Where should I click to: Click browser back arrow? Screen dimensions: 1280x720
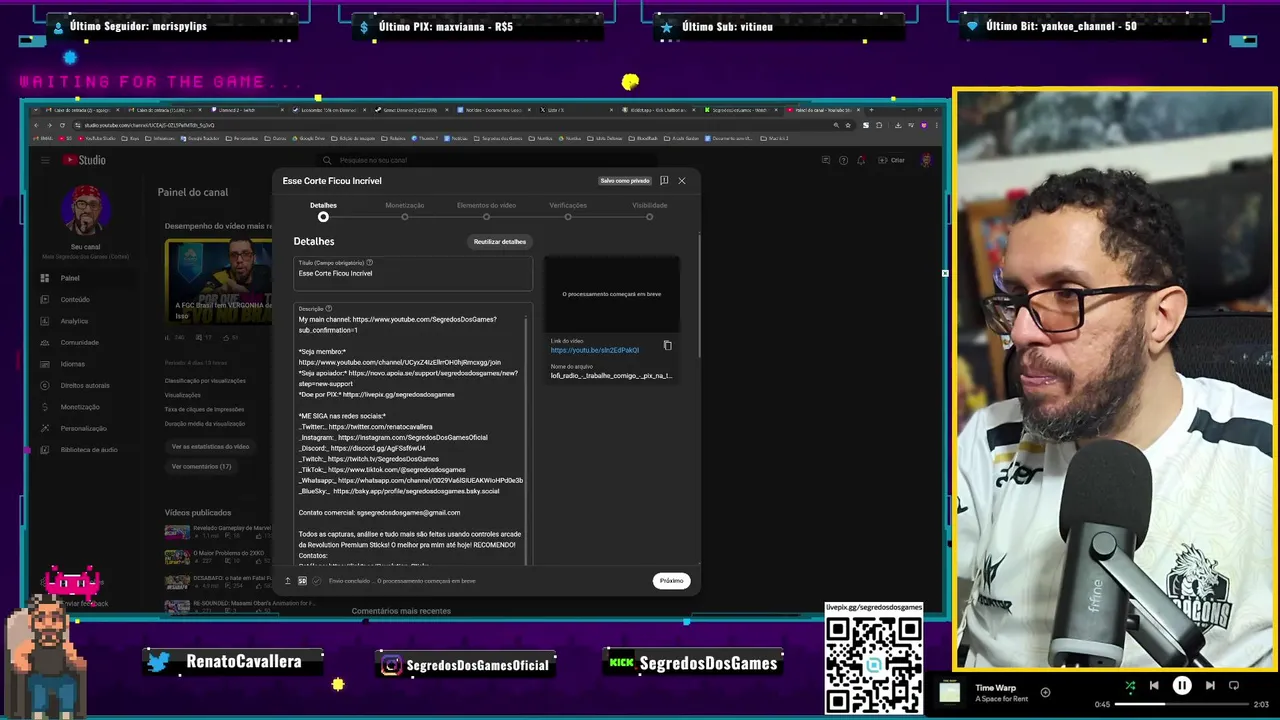click(x=36, y=125)
